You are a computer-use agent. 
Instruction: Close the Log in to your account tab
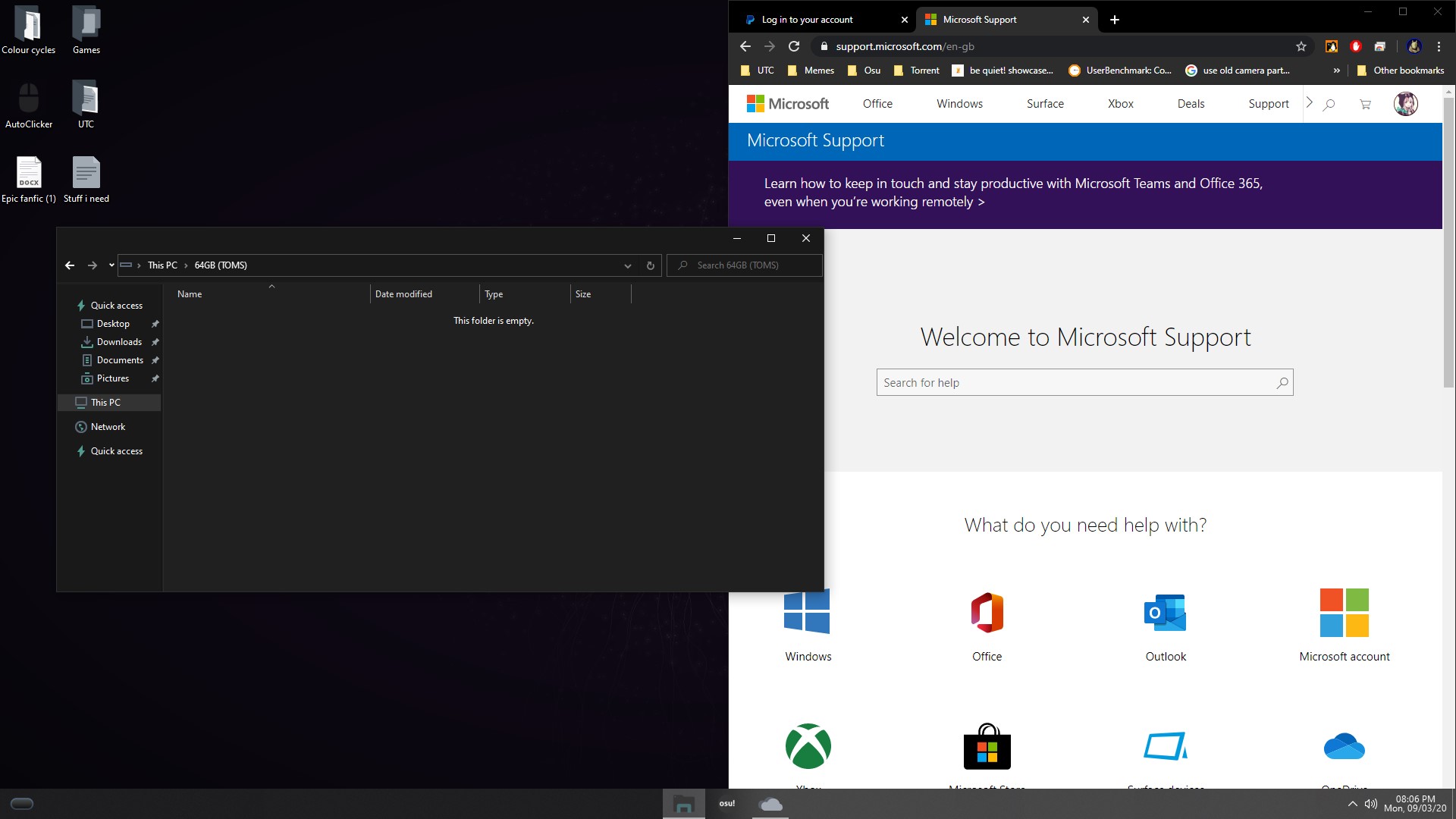point(904,20)
